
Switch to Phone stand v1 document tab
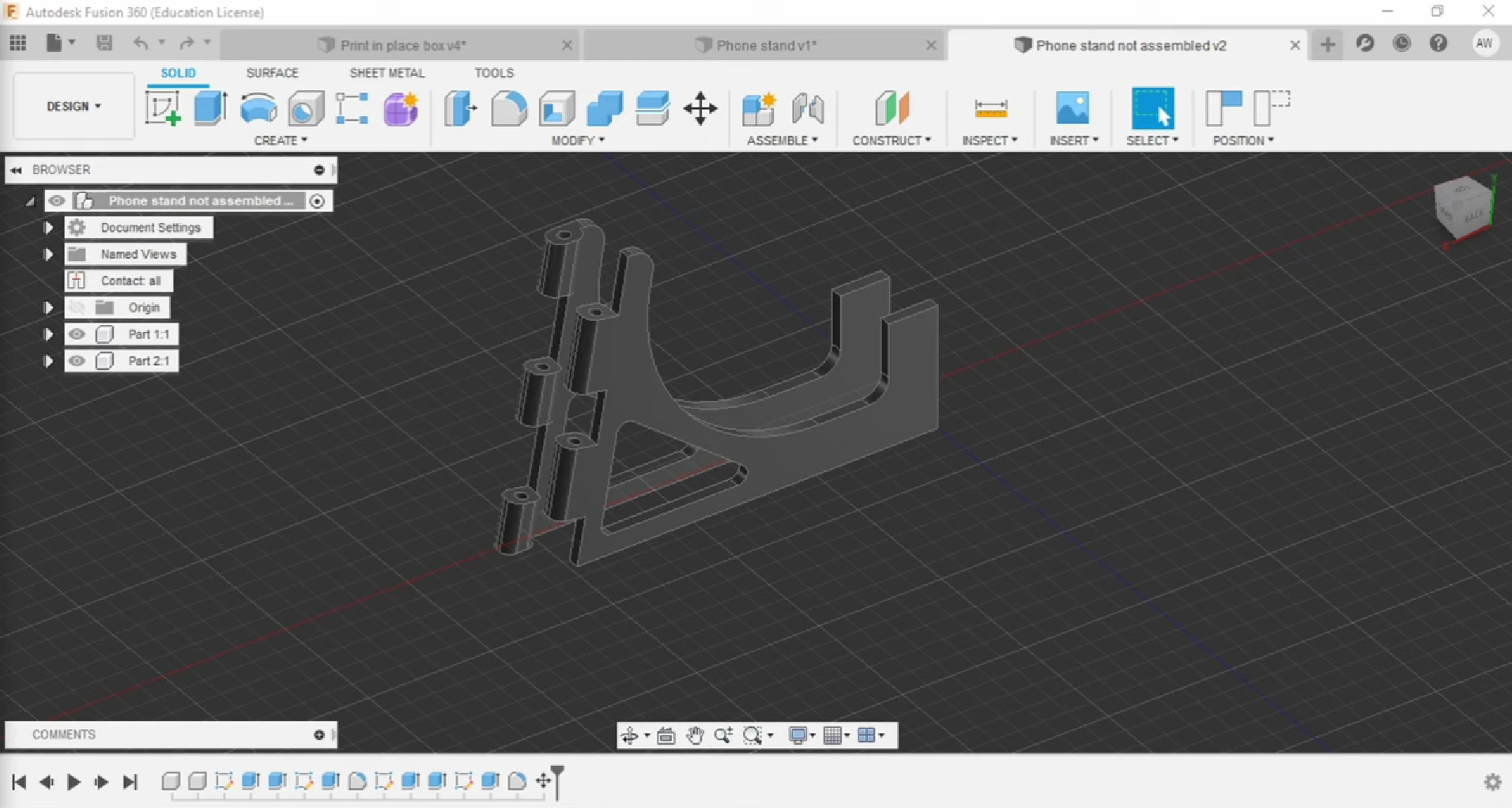click(764, 45)
